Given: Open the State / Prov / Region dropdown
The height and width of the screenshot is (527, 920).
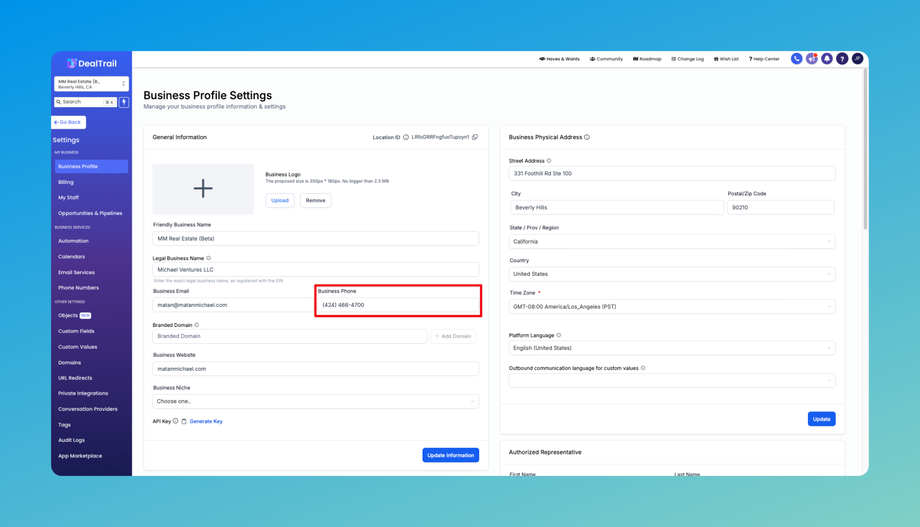Looking at the screenshot, I should (x=671, y=241).
